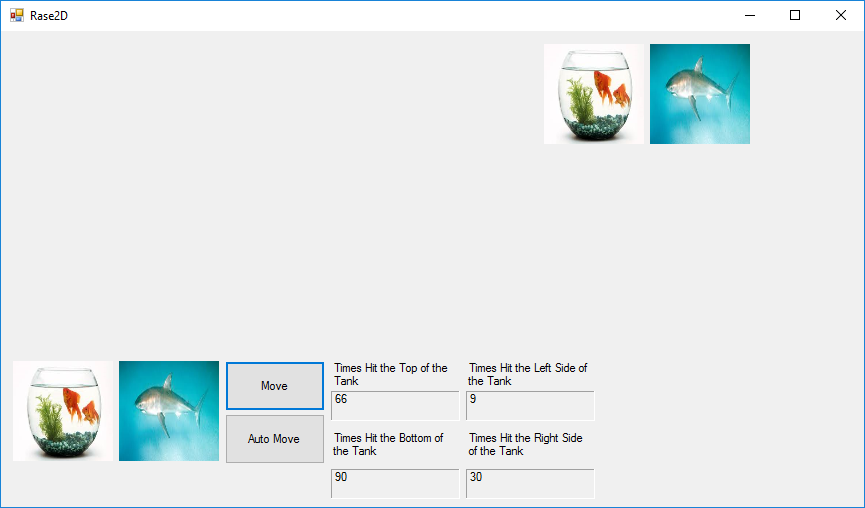Viewport: 865px width, 508px height.
Task: Click the bottom-left fish bowl image
Action: (x=63, y=411)
